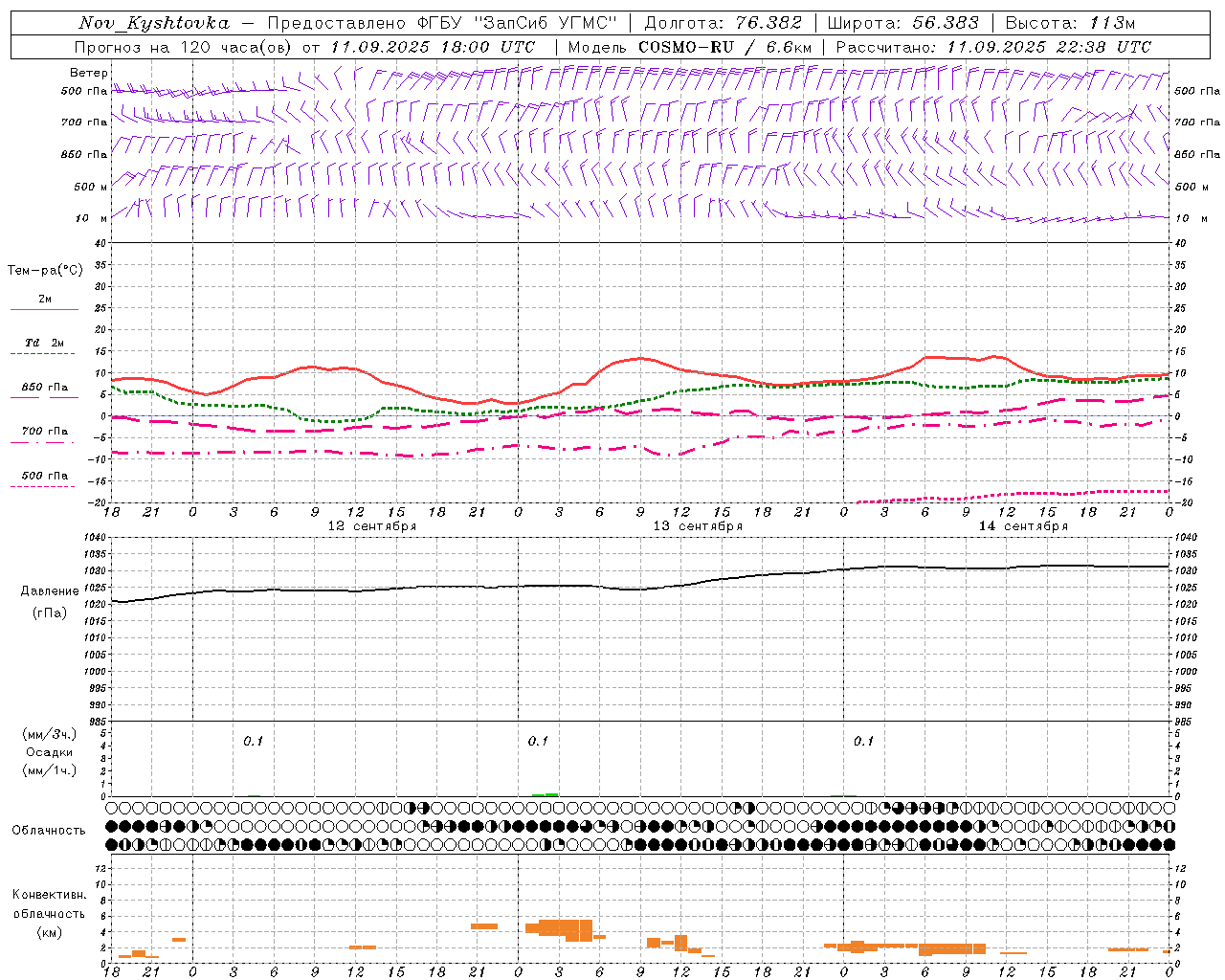The height and width of the screenshot is (980, 1225).
Task: Click the Широта: 56.383 value
Action: [902, 23]
